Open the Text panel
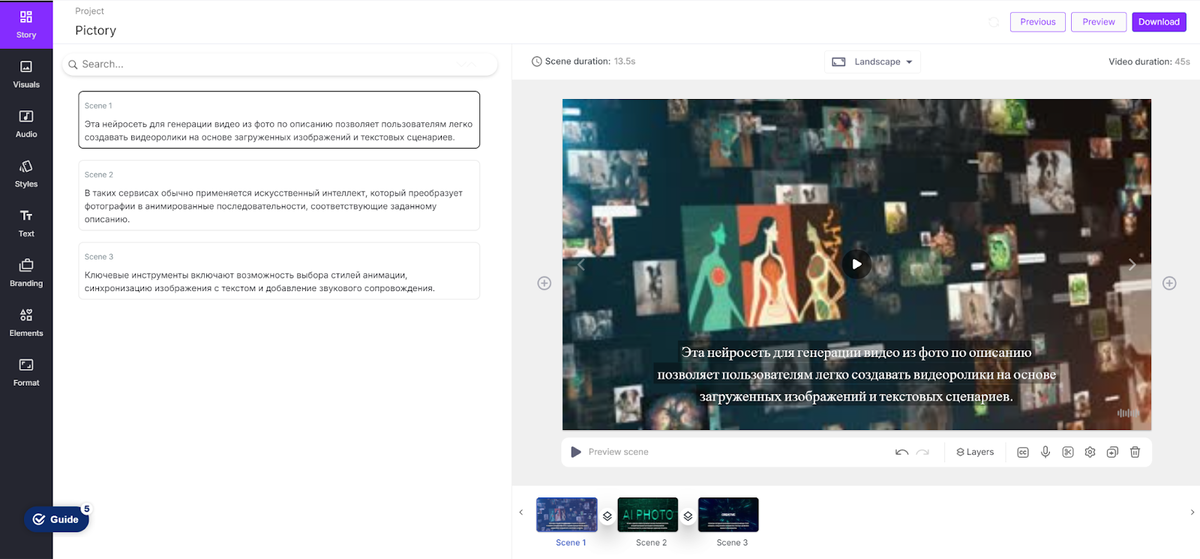The width and height of the screenshot is (1200, 559). [26, 223]
